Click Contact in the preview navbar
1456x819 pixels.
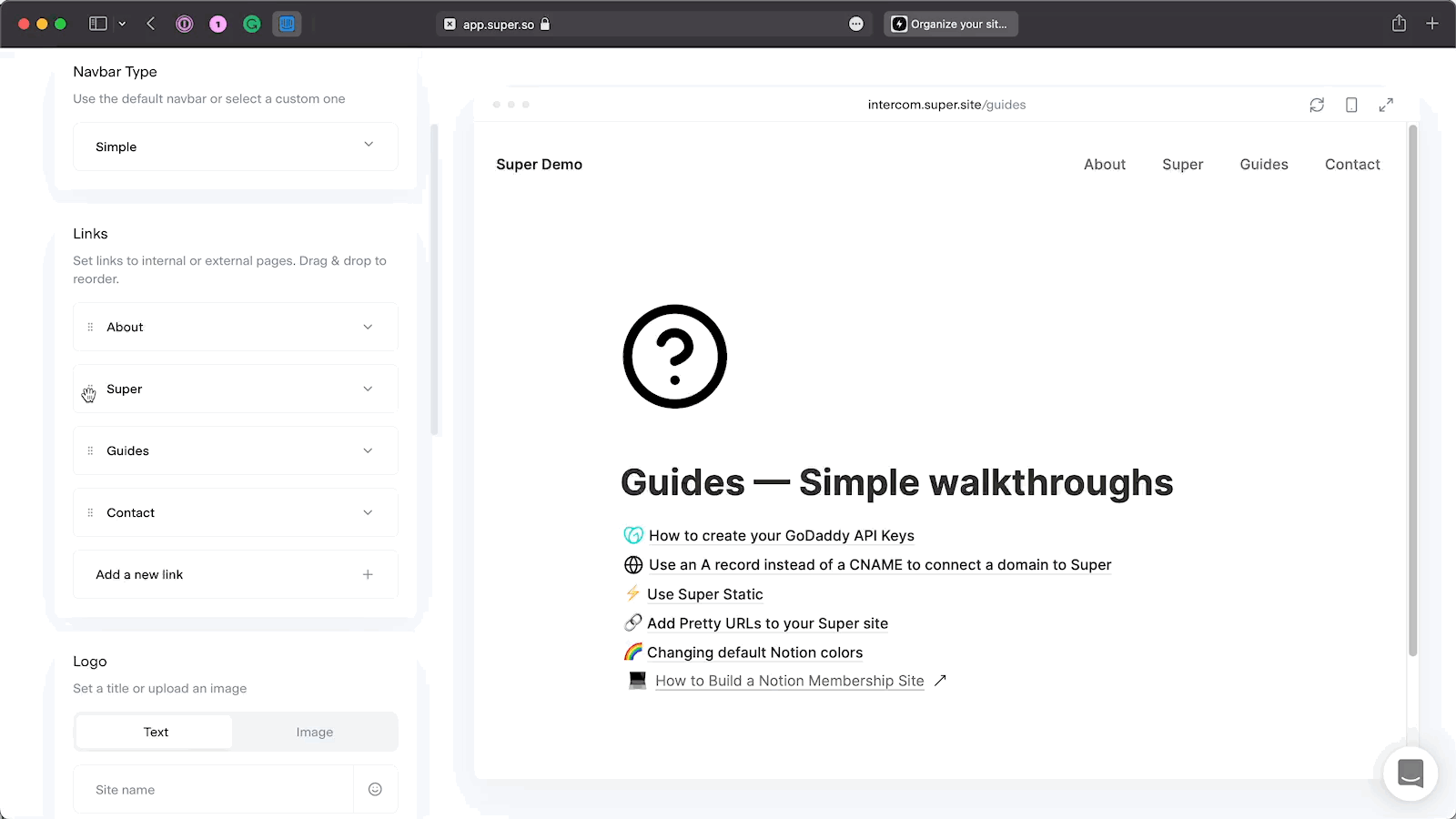tap(1352, 165)
